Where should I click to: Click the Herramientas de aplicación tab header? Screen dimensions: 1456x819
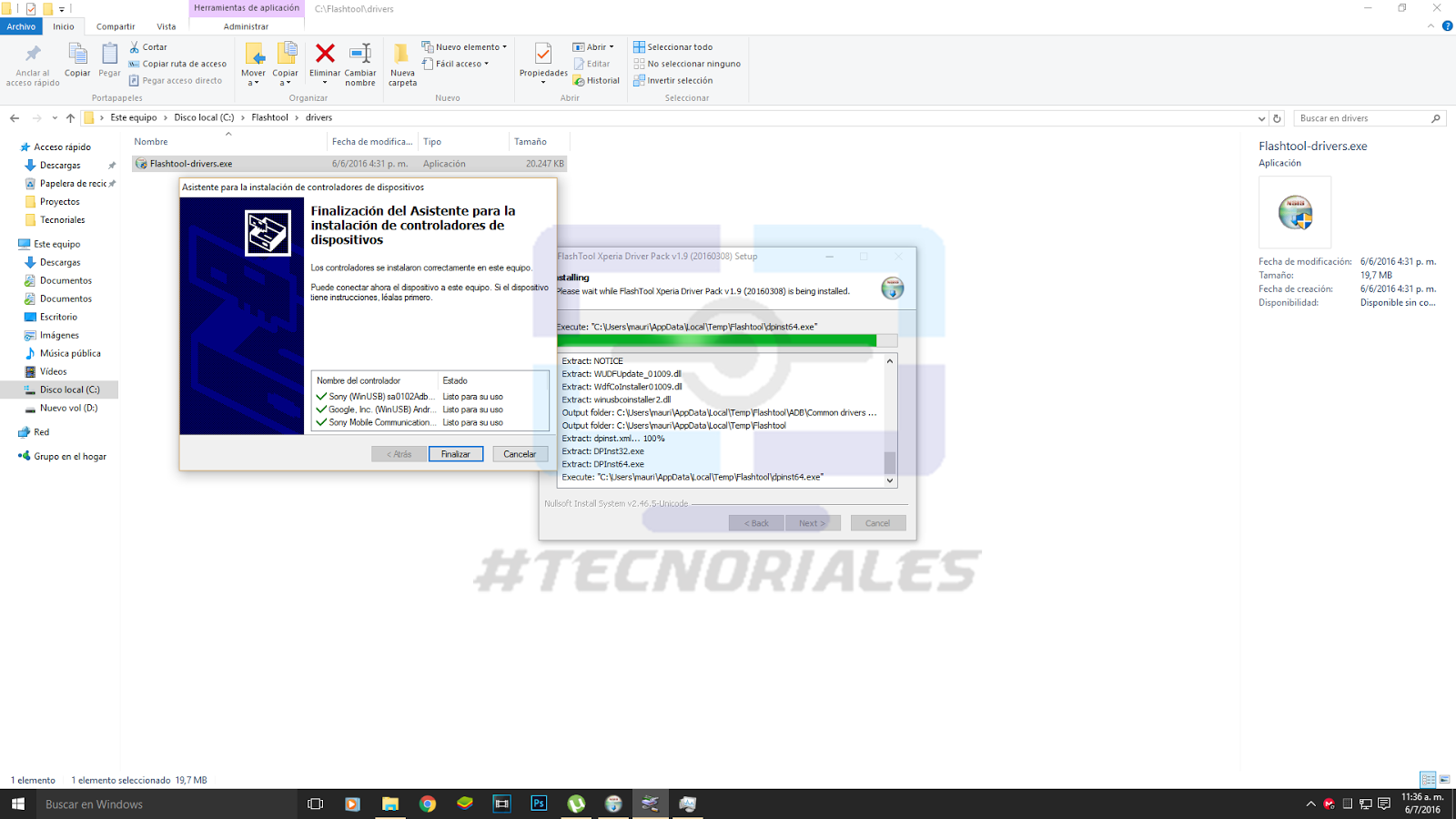pyautogui.click(x=246, y=8)
